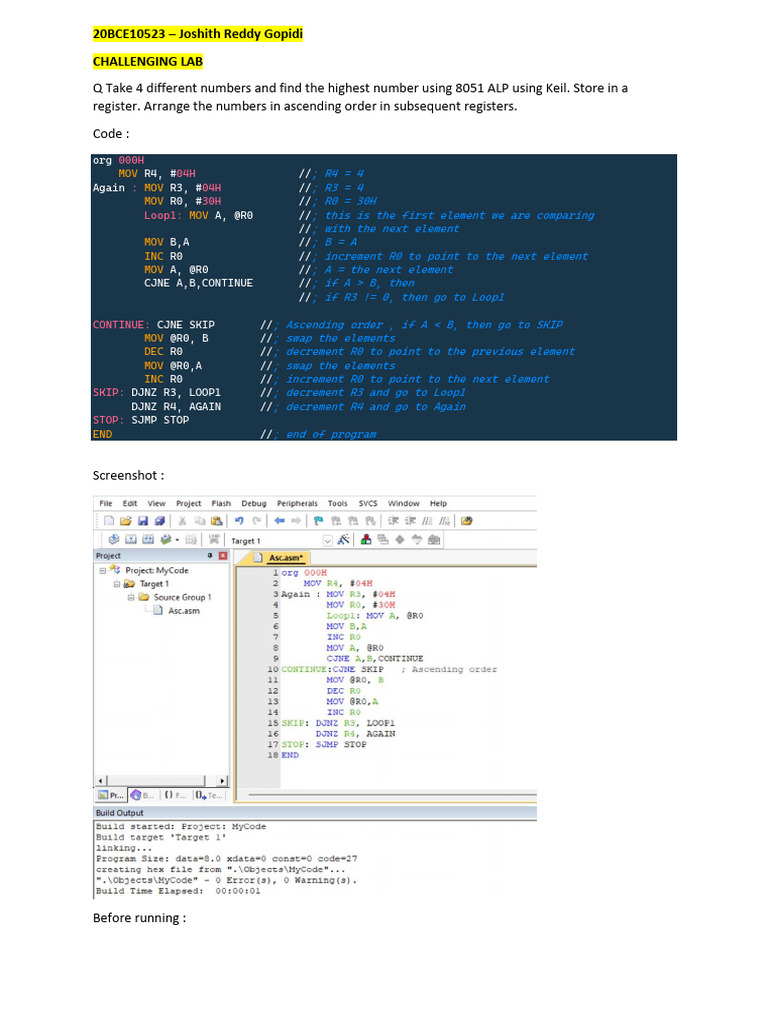Open the Debug menu
The width and height of the screenshot is (768, 1024).
(254, 503)
